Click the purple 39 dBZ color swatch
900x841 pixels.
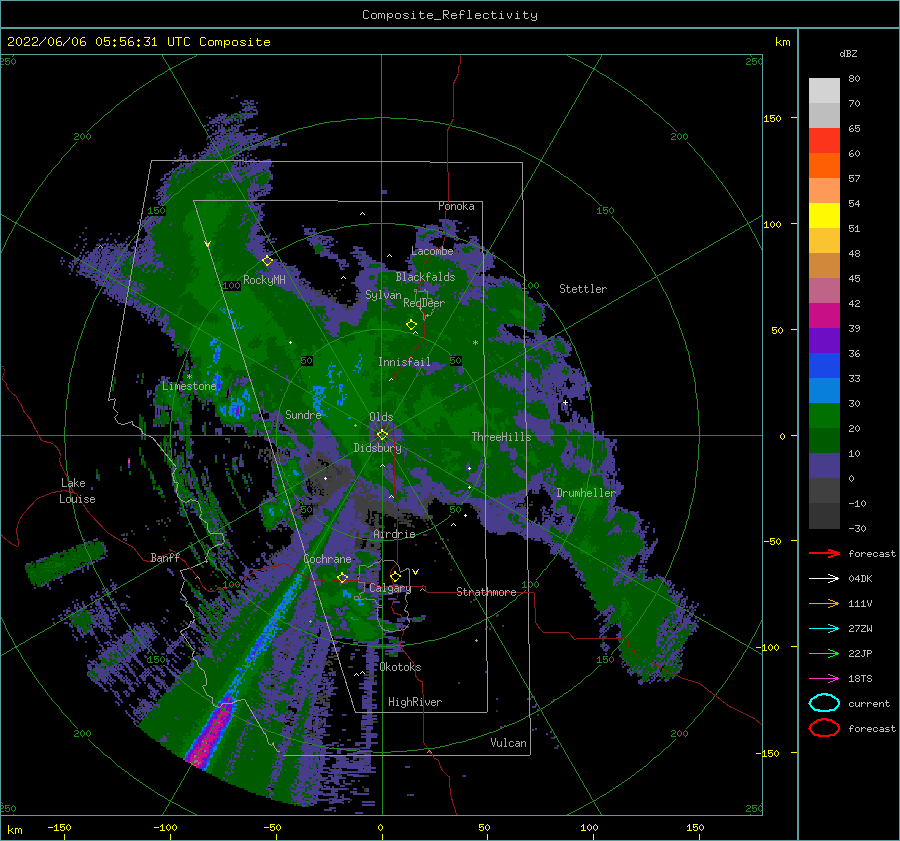(824, 340)
